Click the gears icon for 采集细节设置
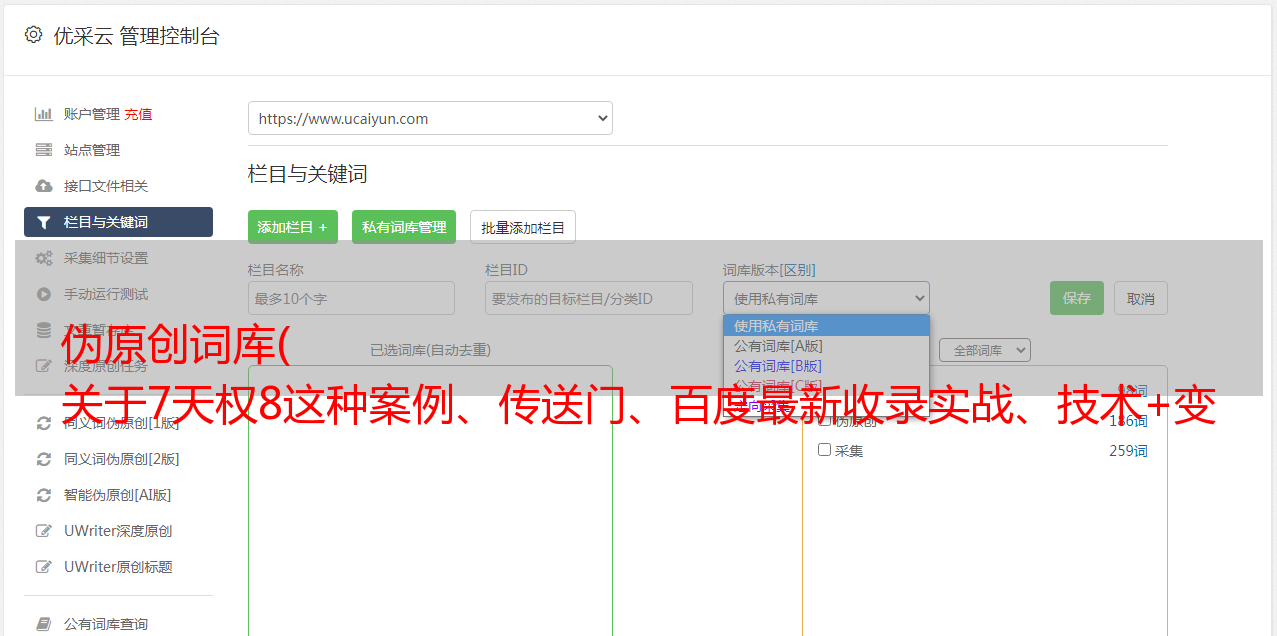 pos(44,258)
